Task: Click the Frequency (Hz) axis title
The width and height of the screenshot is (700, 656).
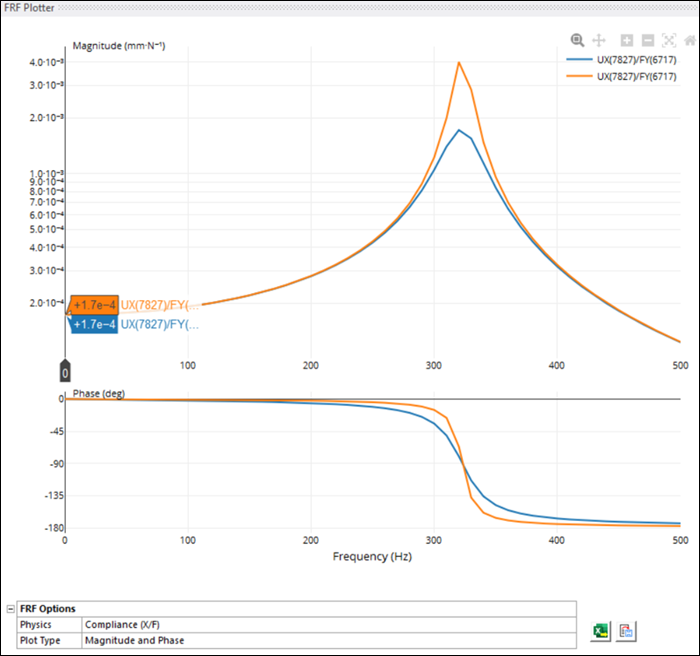Action: pos(372,556)
